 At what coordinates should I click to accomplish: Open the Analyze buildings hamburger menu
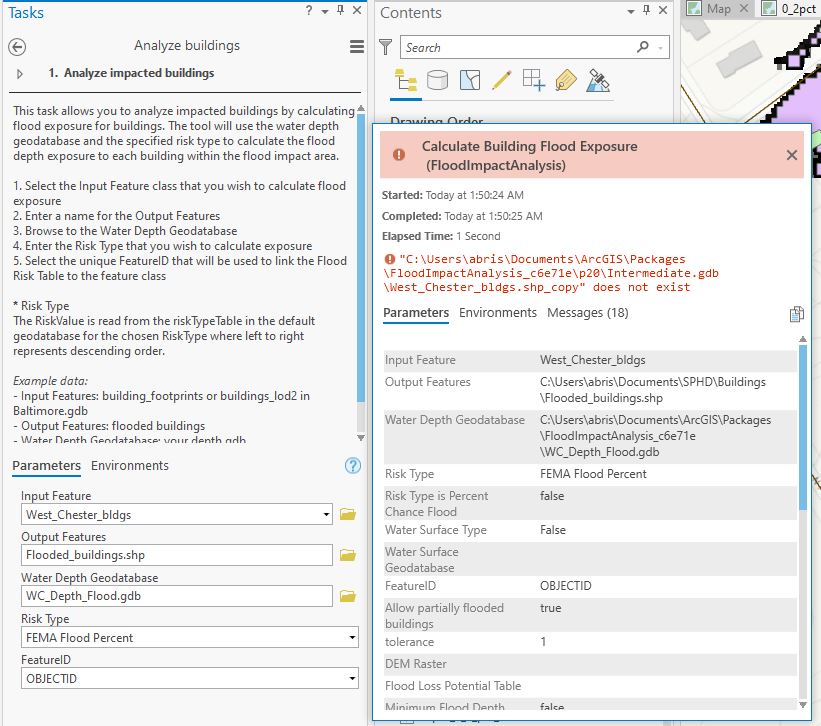[356, 44]
